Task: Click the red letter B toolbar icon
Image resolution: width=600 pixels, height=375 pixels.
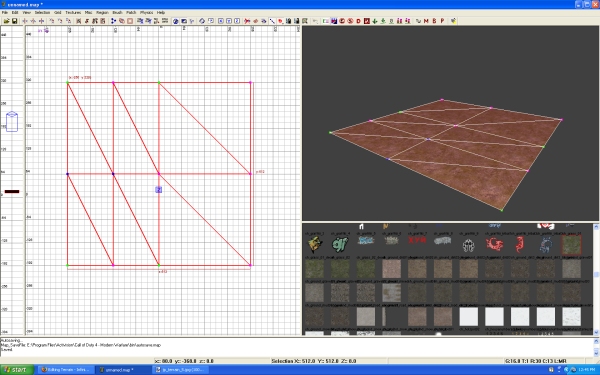Action: coord(434,21)
